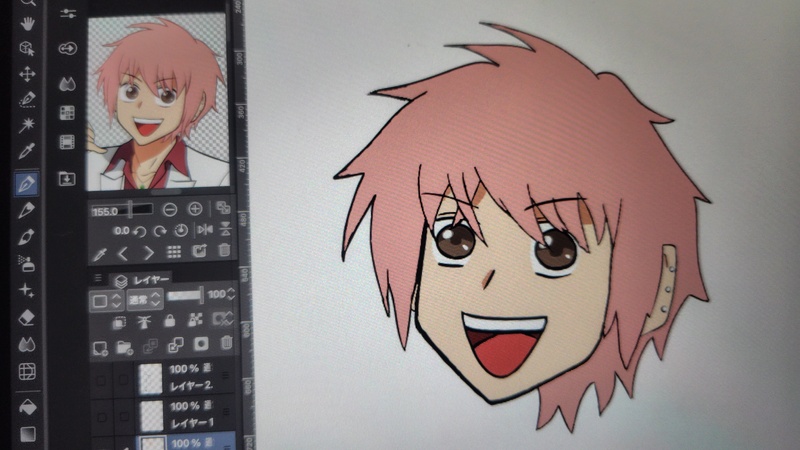This screenshot has height=450, width=800.
Task: Adjust the sub view zoom slider at 155.0
Action: click(x=122, y=210)
